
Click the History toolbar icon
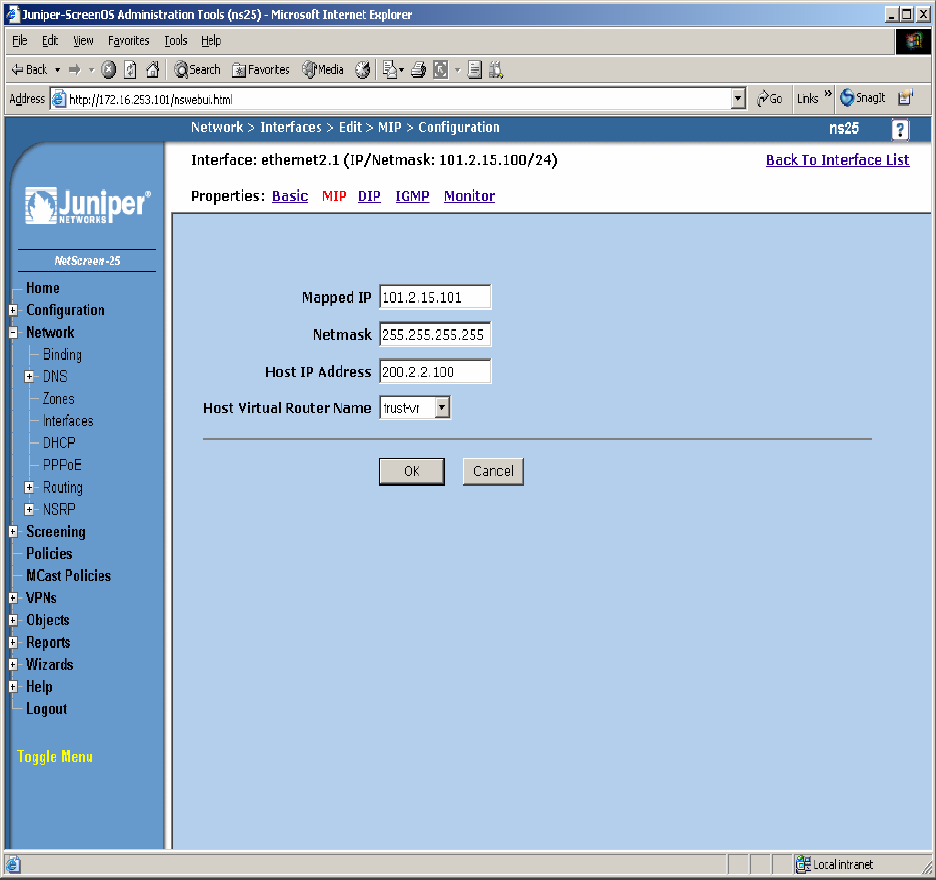click(362, 70)
